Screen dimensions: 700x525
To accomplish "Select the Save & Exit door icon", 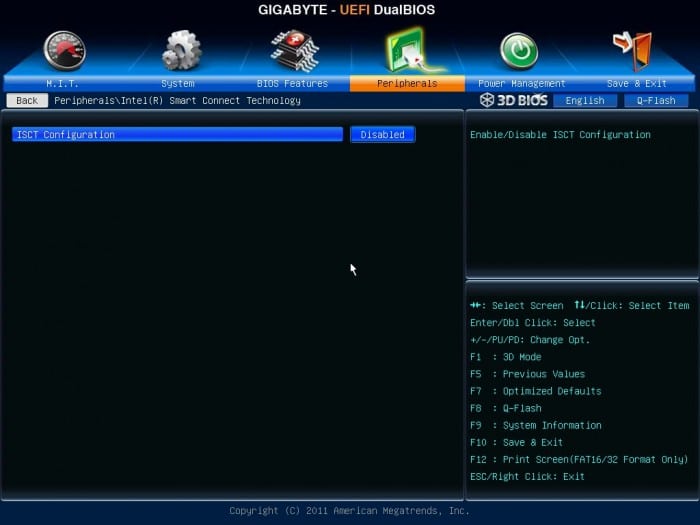I will [x=633, y=51].
